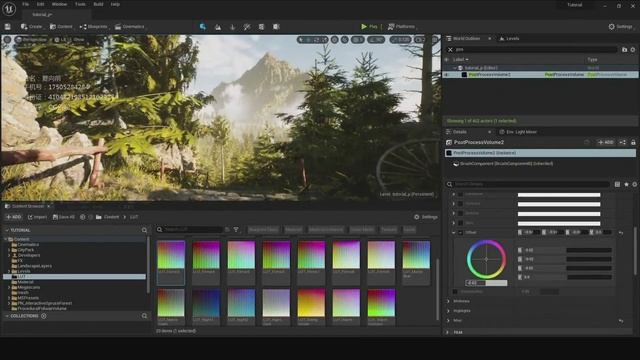640x360 pixels.
Task: Add a new collection with plus icon
Action: tap(44, 316)
